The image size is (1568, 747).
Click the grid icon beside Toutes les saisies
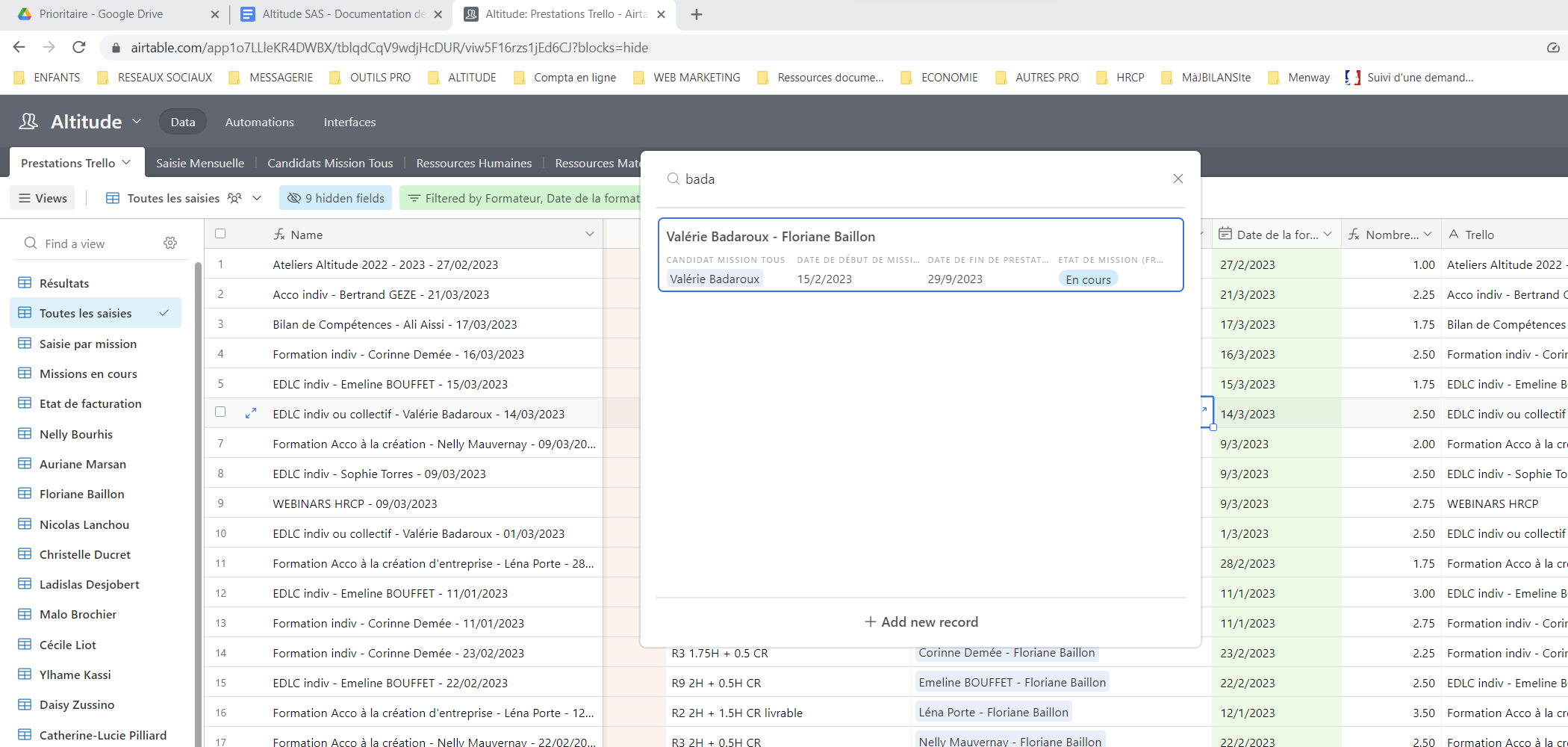(113, 198)
